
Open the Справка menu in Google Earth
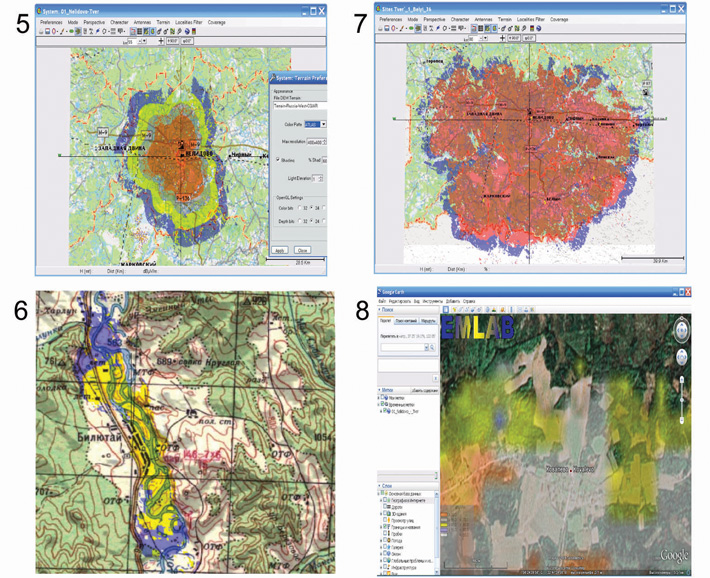[469, 301]
